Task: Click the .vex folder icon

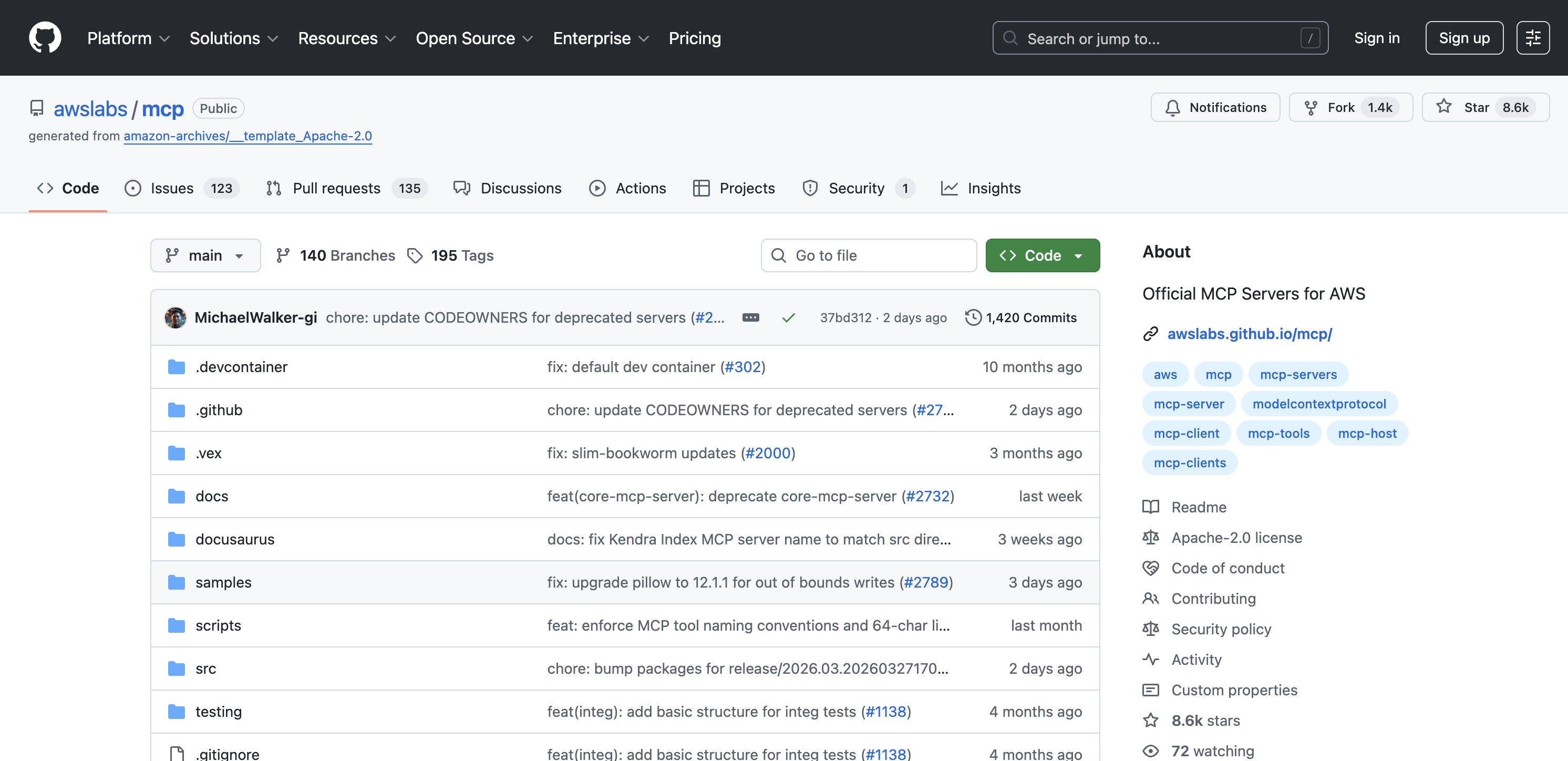Action: (x=177, y=453)
